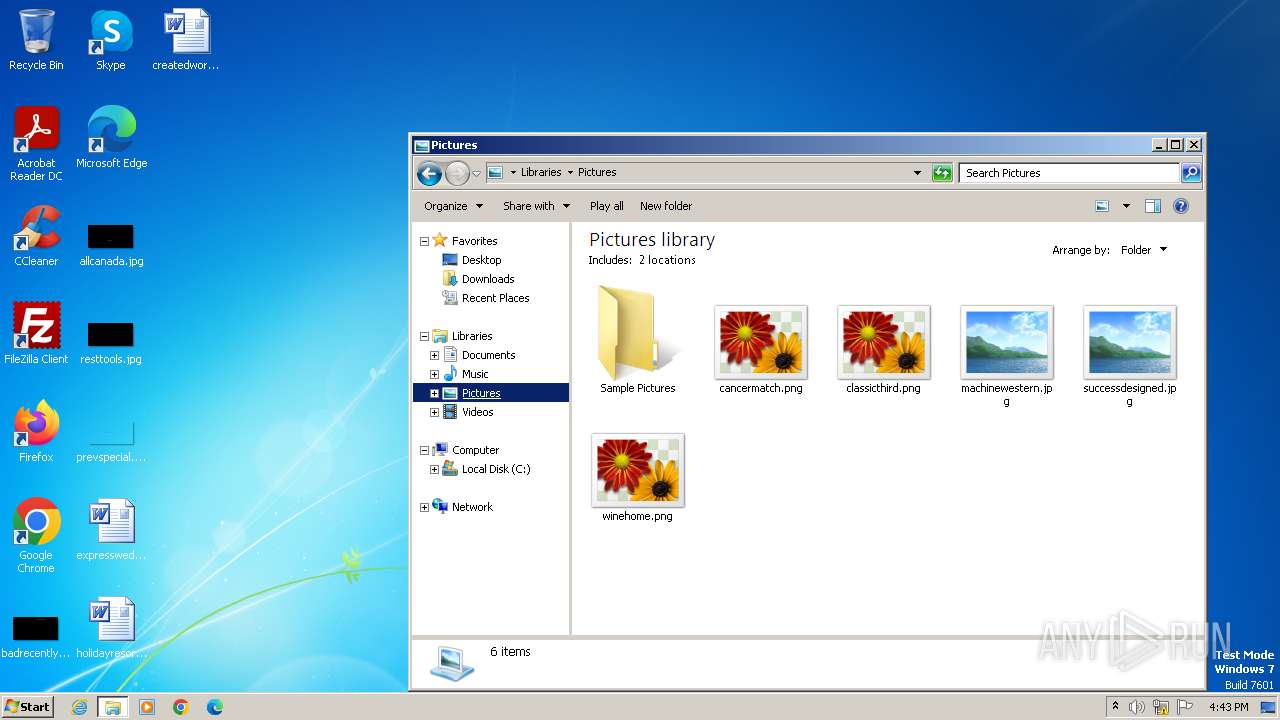Expand the Videos library node
The width and height of the screenshot is (1280, 720).
[x=434, y=412]
